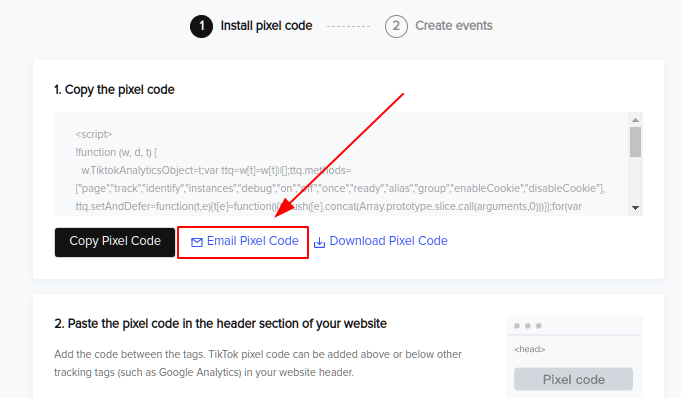Viewport: 681px width, 398px height.
Task: Click the code box scrollbar thumb
Action: pos(635,142)
